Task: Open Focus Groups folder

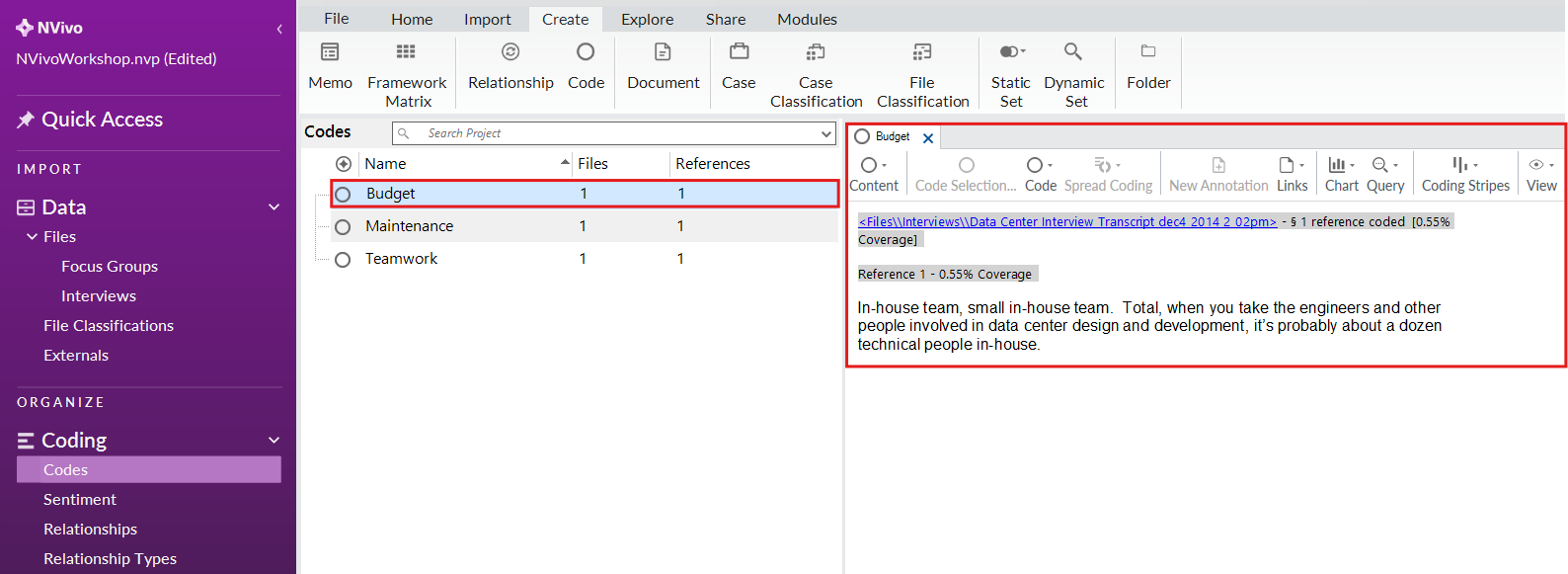Action: tap(110, 267)
